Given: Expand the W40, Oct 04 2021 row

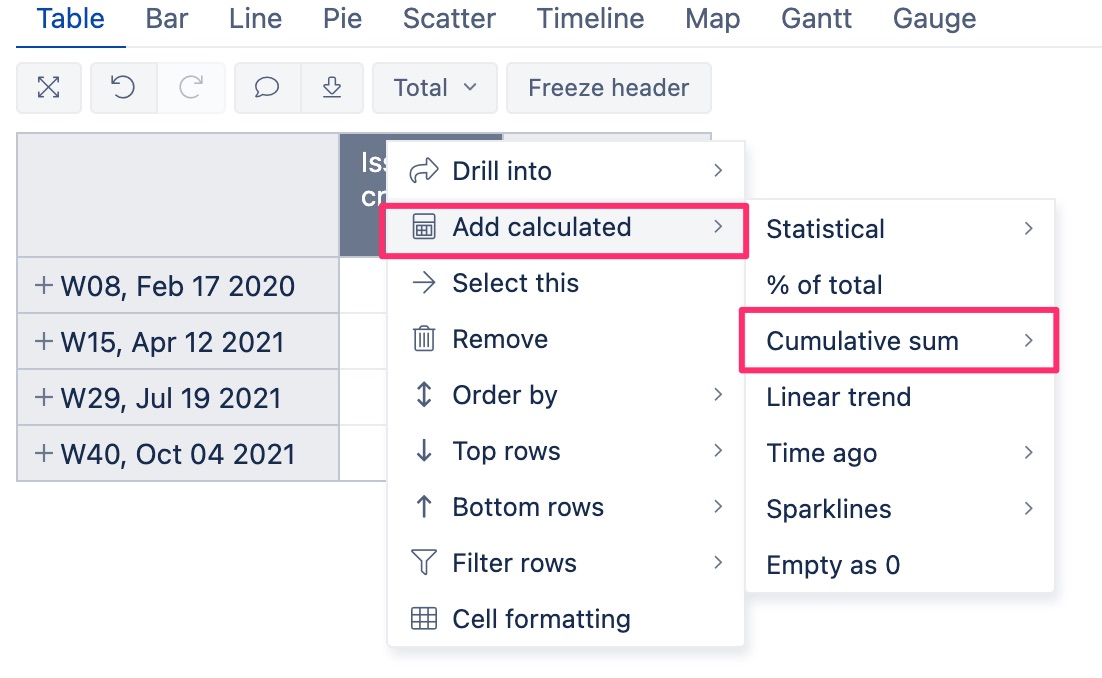Looking at the screenshot, I should 44,454.
